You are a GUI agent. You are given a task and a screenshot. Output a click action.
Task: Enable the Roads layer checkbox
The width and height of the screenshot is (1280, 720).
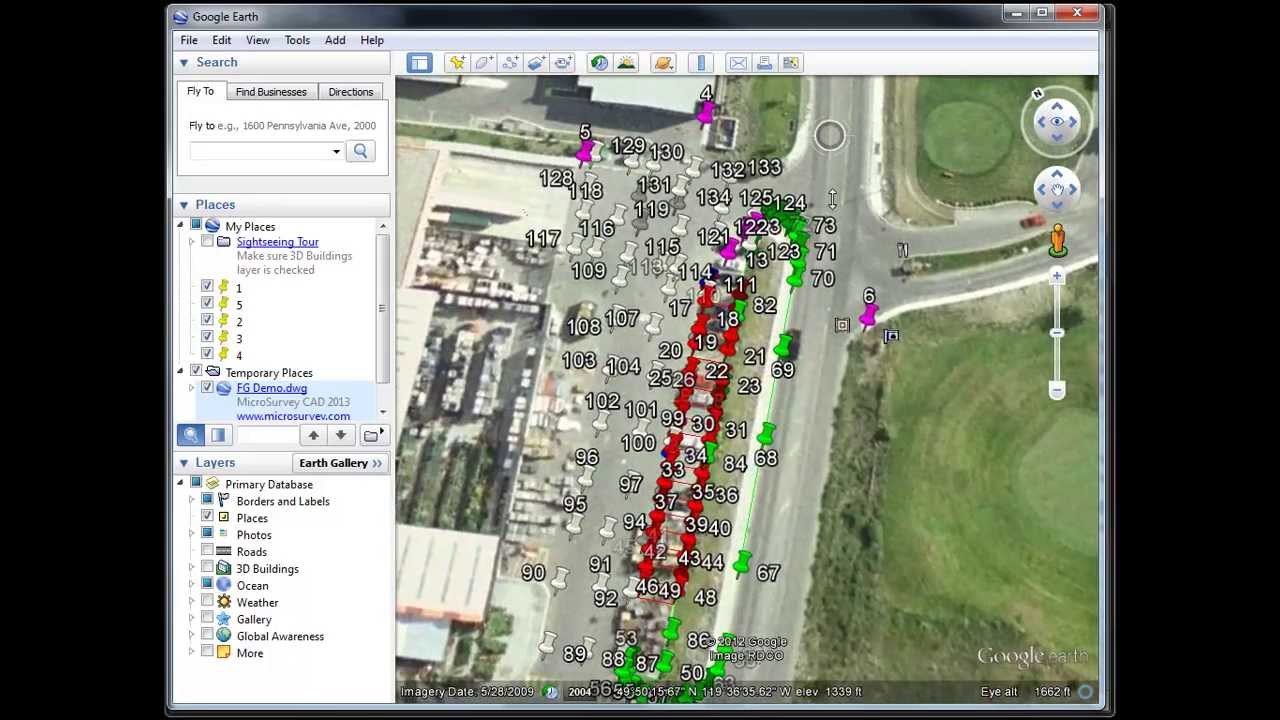[x=207, y=551]
